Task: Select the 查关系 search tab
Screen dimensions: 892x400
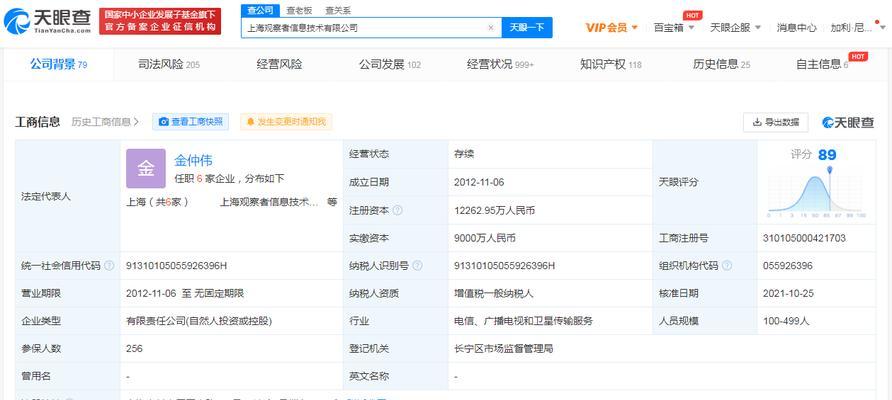Action: point(338,10)
